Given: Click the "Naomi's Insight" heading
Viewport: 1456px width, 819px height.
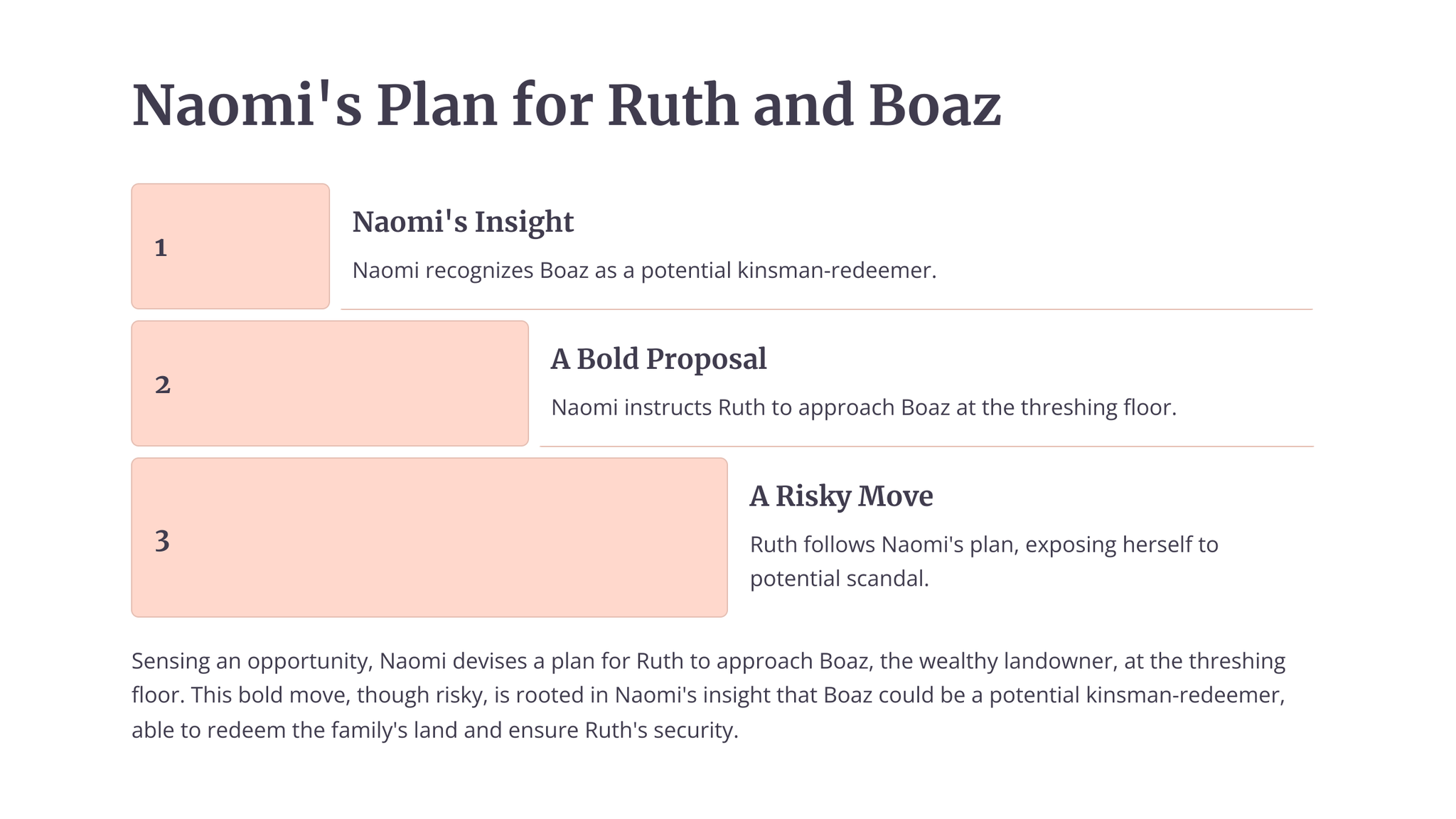Looking at the screenshot, I should tap(463, 222).
